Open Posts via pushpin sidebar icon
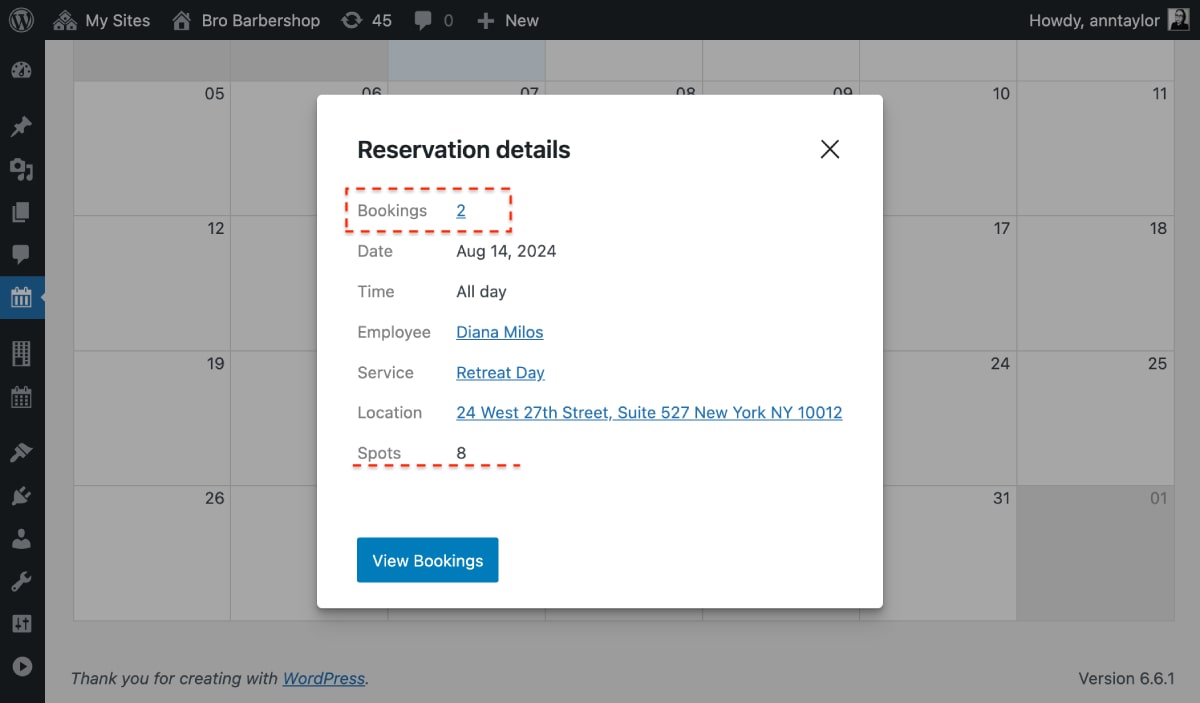The image size is (1200, 703). [21, 127]
